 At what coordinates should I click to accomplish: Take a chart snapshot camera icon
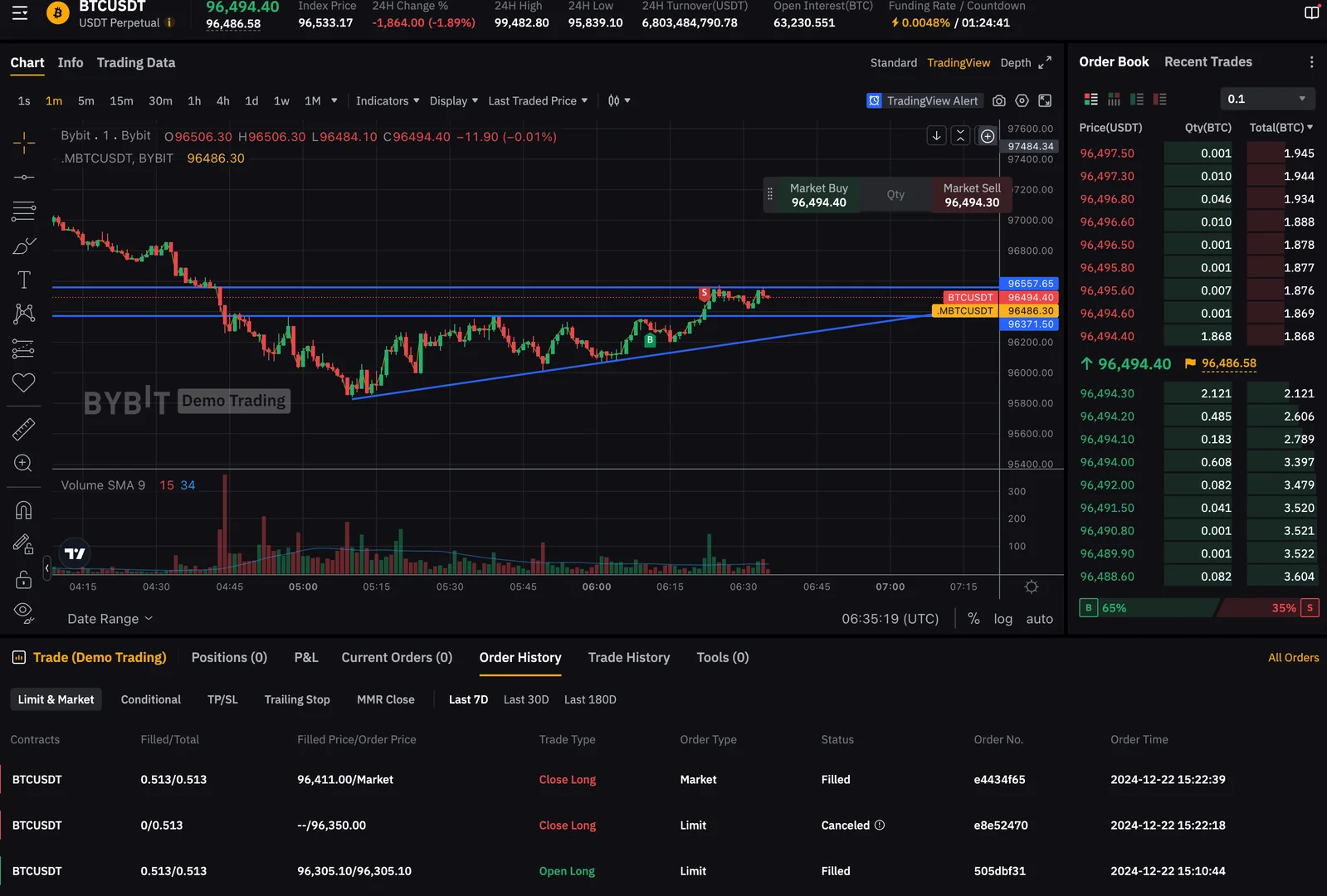pyautogui.click(x=999, y=100)
